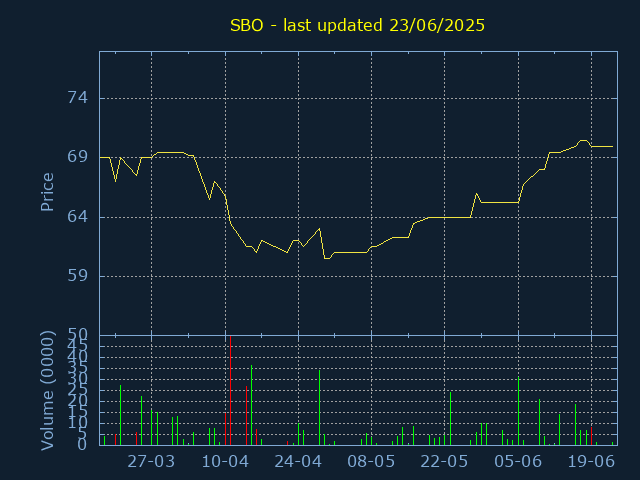Click the price level 59 label

coord(77,276)
